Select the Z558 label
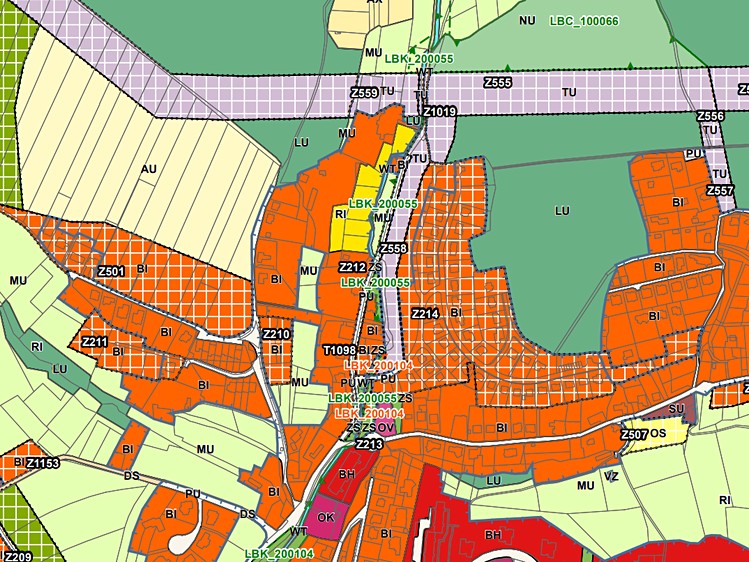This screenshot has width=749, height=562. pyautogui.click(x=393, y=248)
